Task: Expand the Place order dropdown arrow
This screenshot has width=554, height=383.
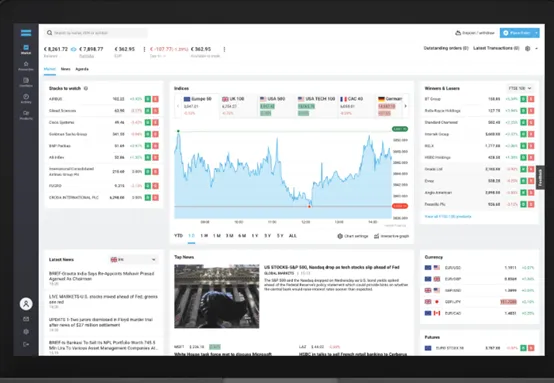Action: (x=536, y=33)
